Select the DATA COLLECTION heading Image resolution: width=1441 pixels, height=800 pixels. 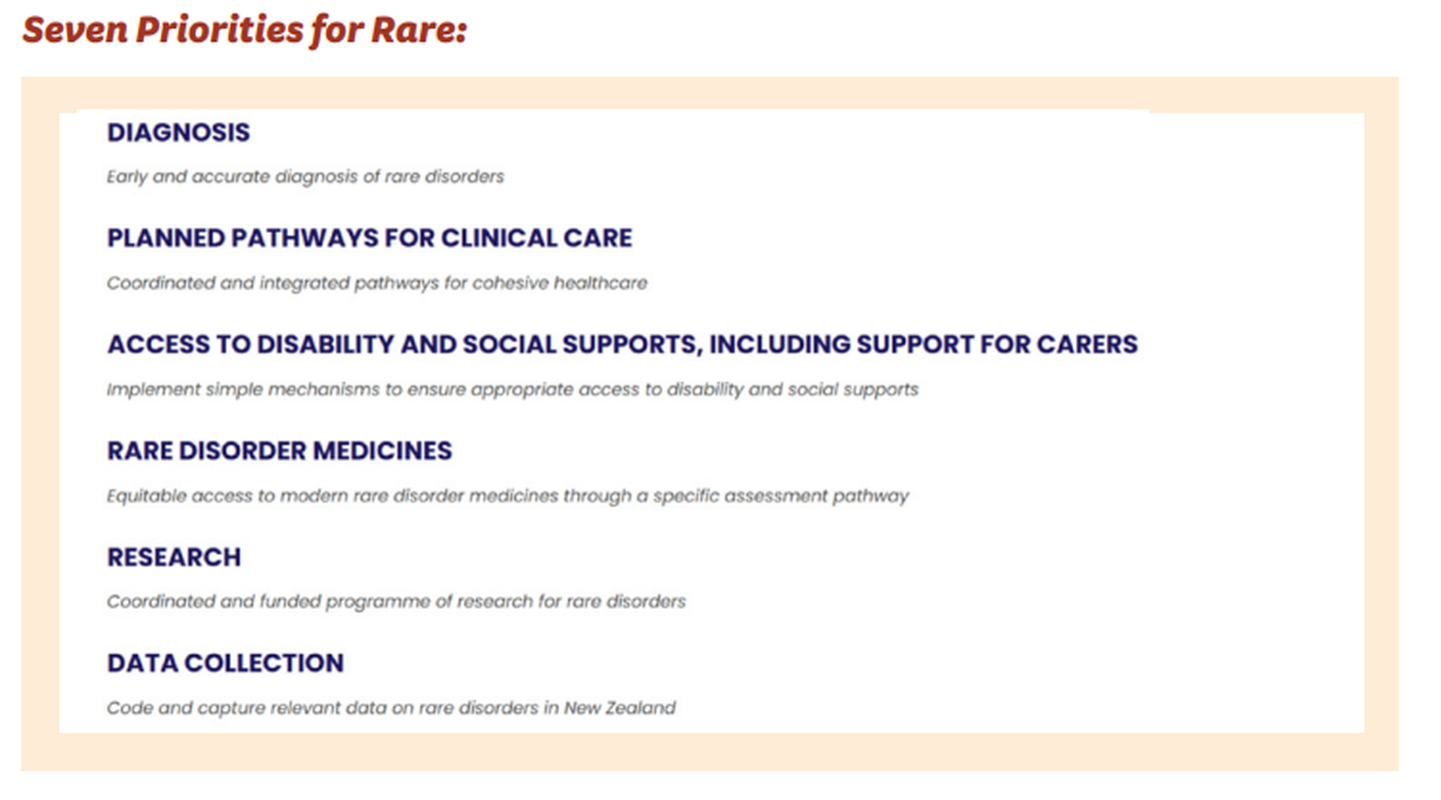point(225,663)
